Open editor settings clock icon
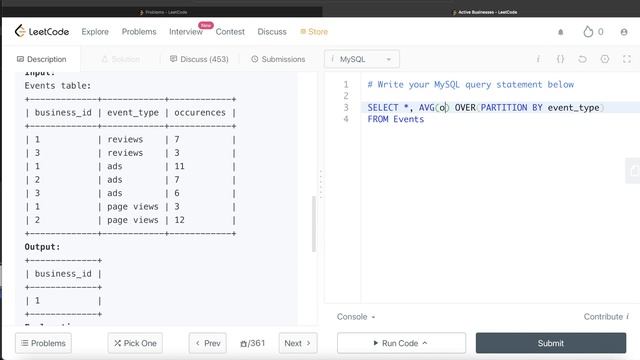This screenshot has height=360, width=640. (605, 59)
